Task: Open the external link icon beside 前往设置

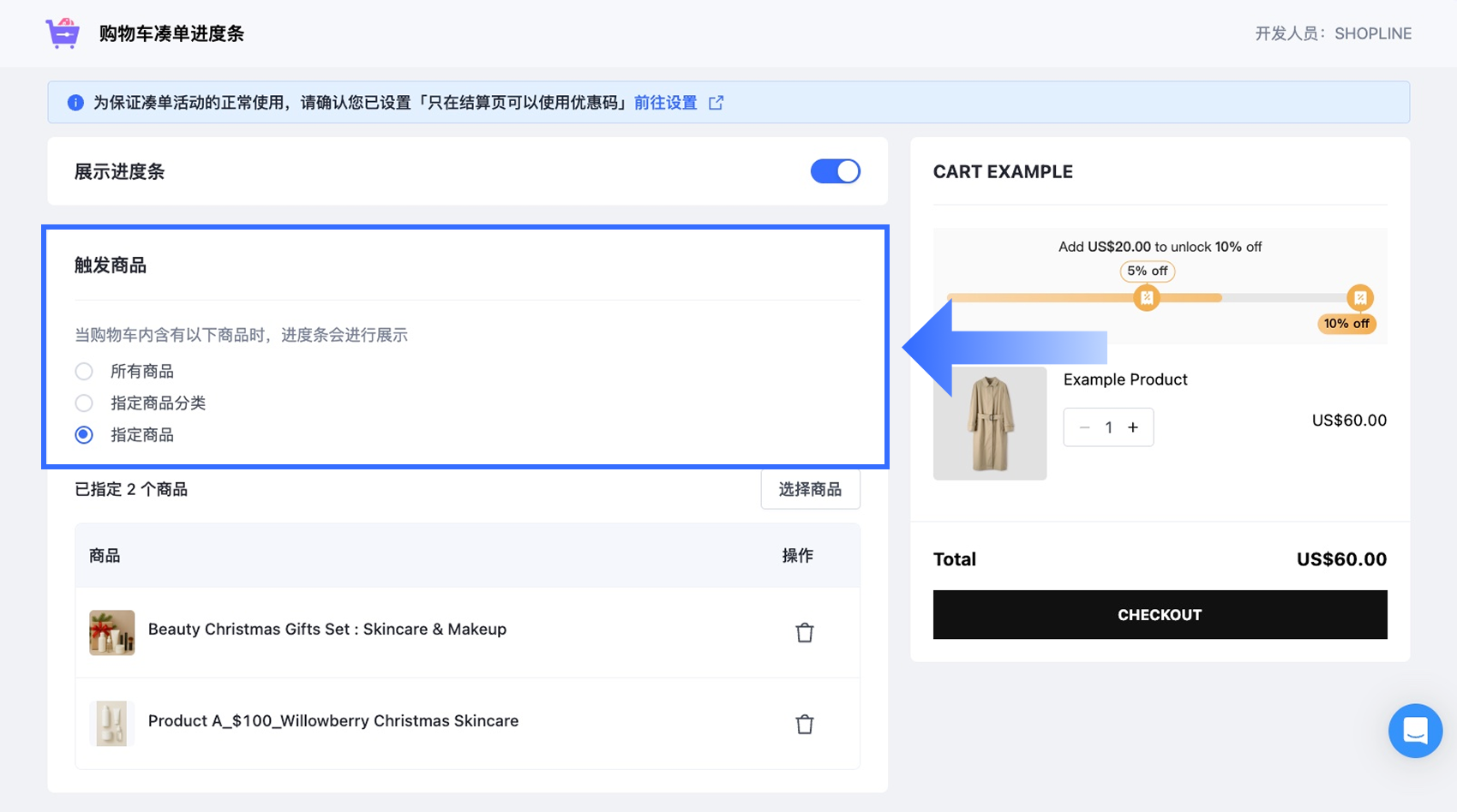Action: click(717, 103)
